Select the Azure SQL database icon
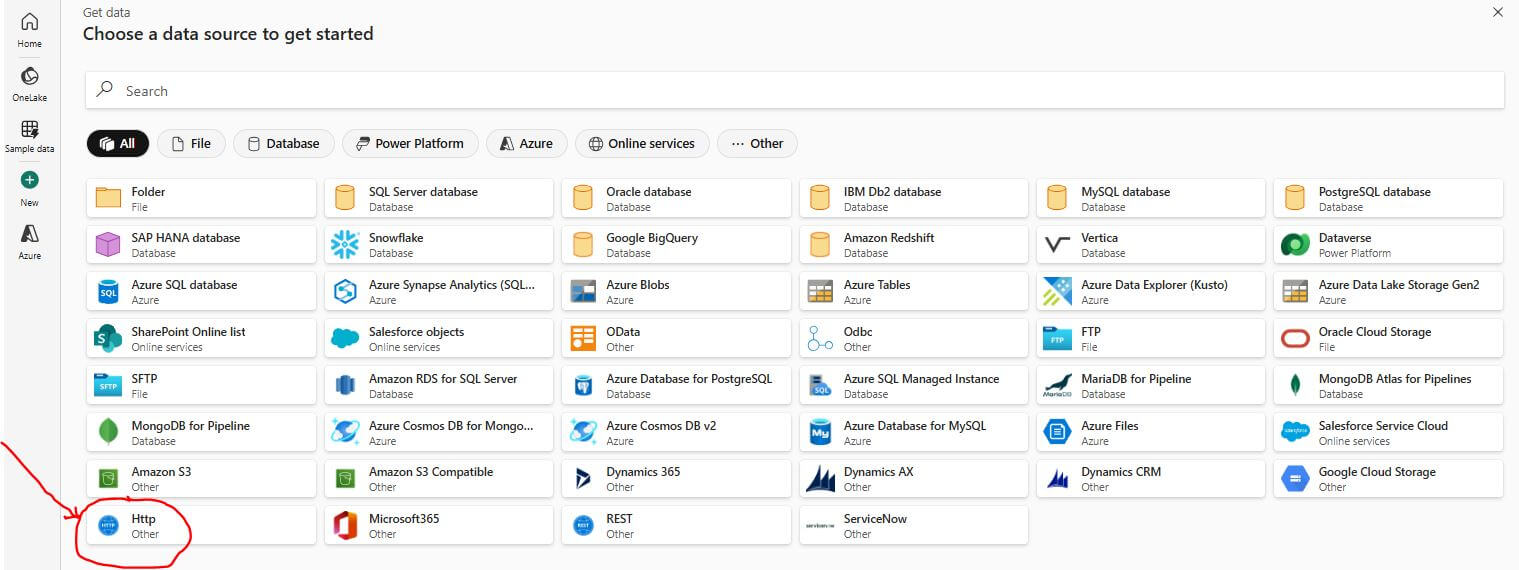The height and width of the screenshot is (570, 1519). (x=108, y=292)
